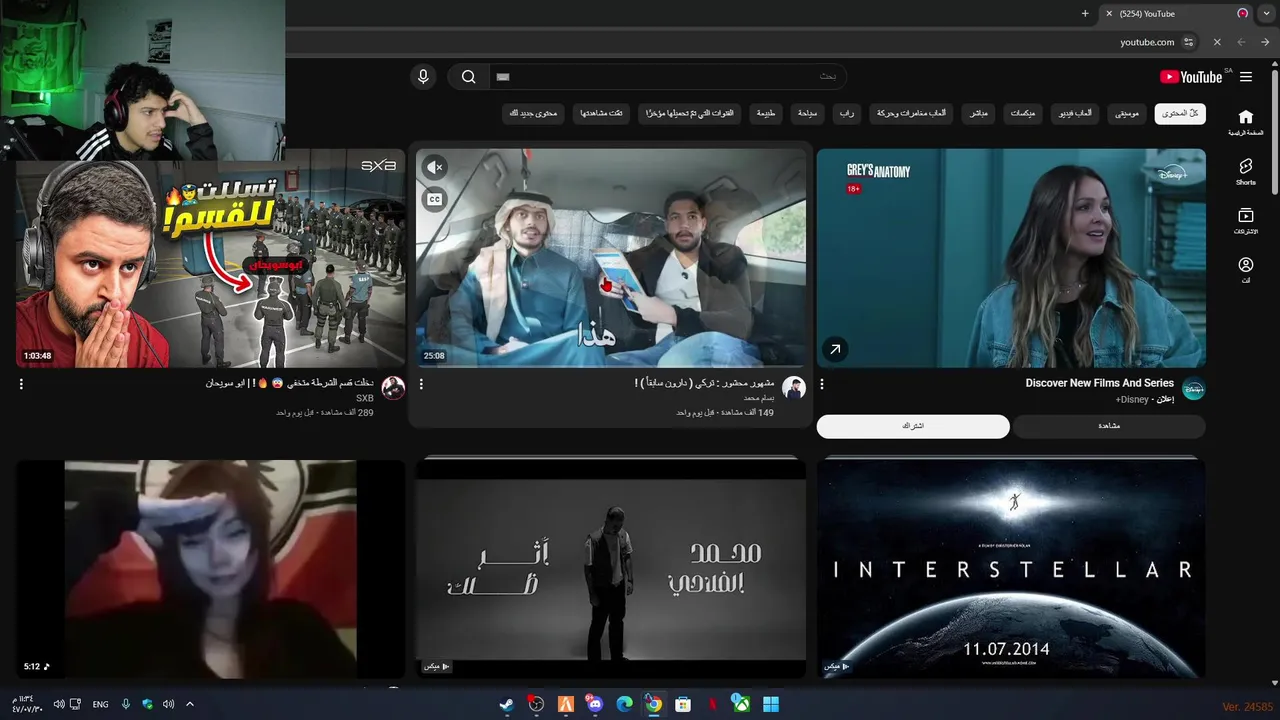1280x720 pixels.
Task: Select the 'ميكسات' filter chip
Action: [1022, 113]
